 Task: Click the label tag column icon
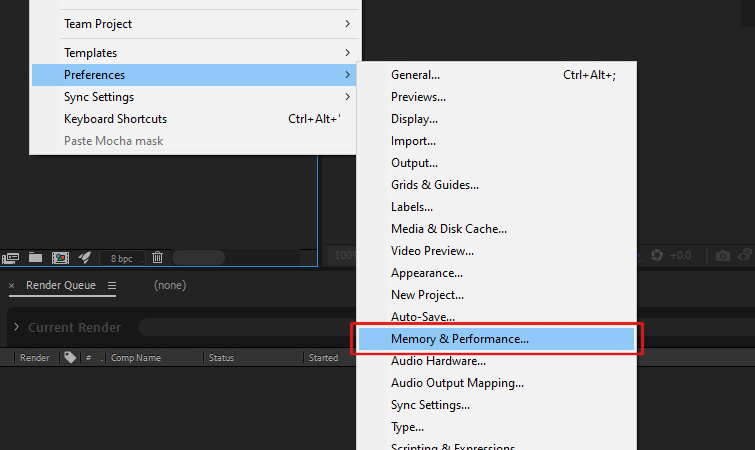pyautogui.click(x=70, y=357)
